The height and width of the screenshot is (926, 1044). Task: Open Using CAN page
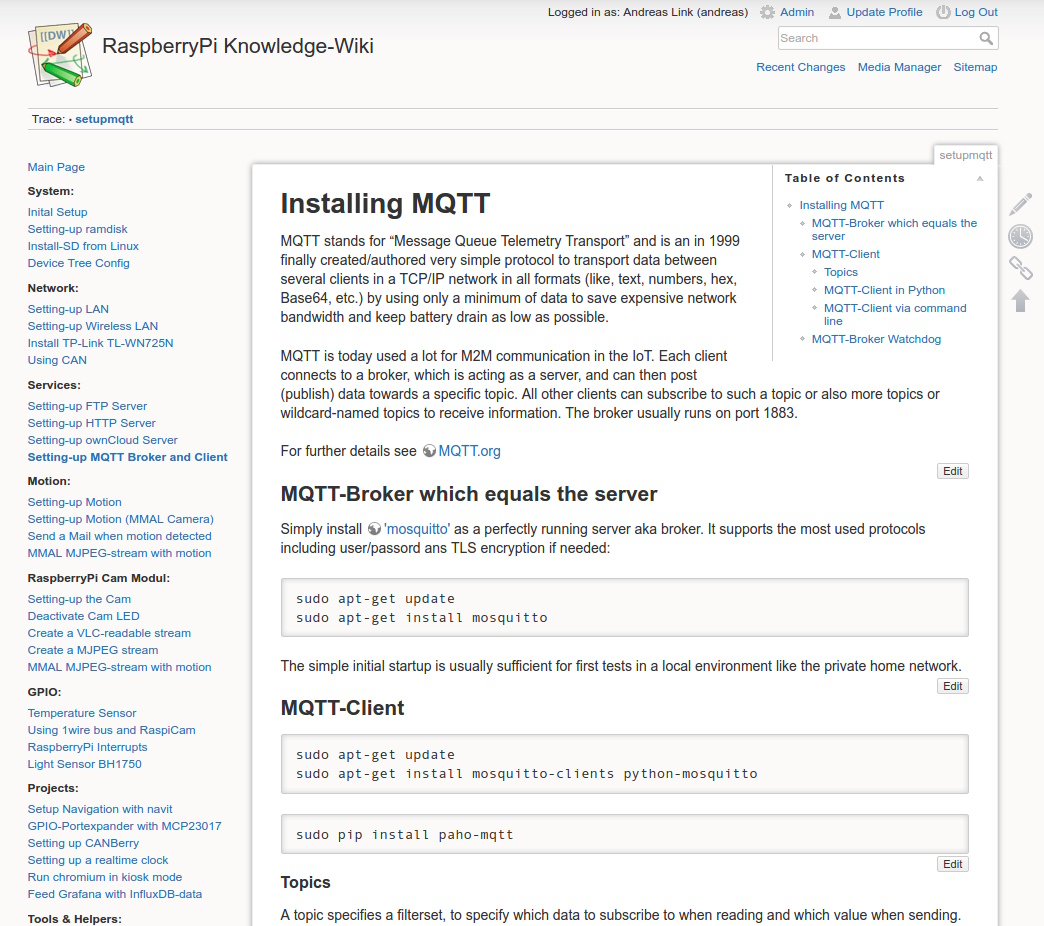[x=57, y=360]
